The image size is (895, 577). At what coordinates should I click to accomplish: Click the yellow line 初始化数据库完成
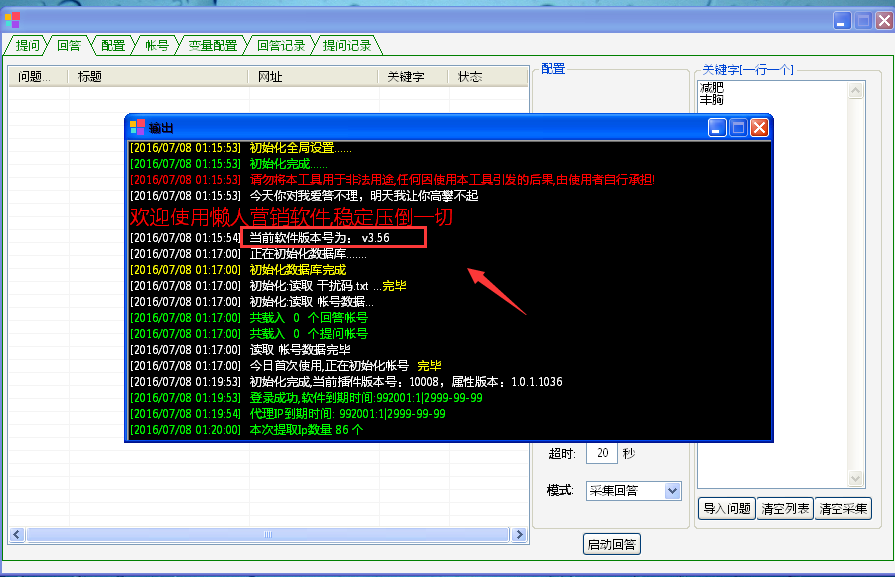coord(238,270)
